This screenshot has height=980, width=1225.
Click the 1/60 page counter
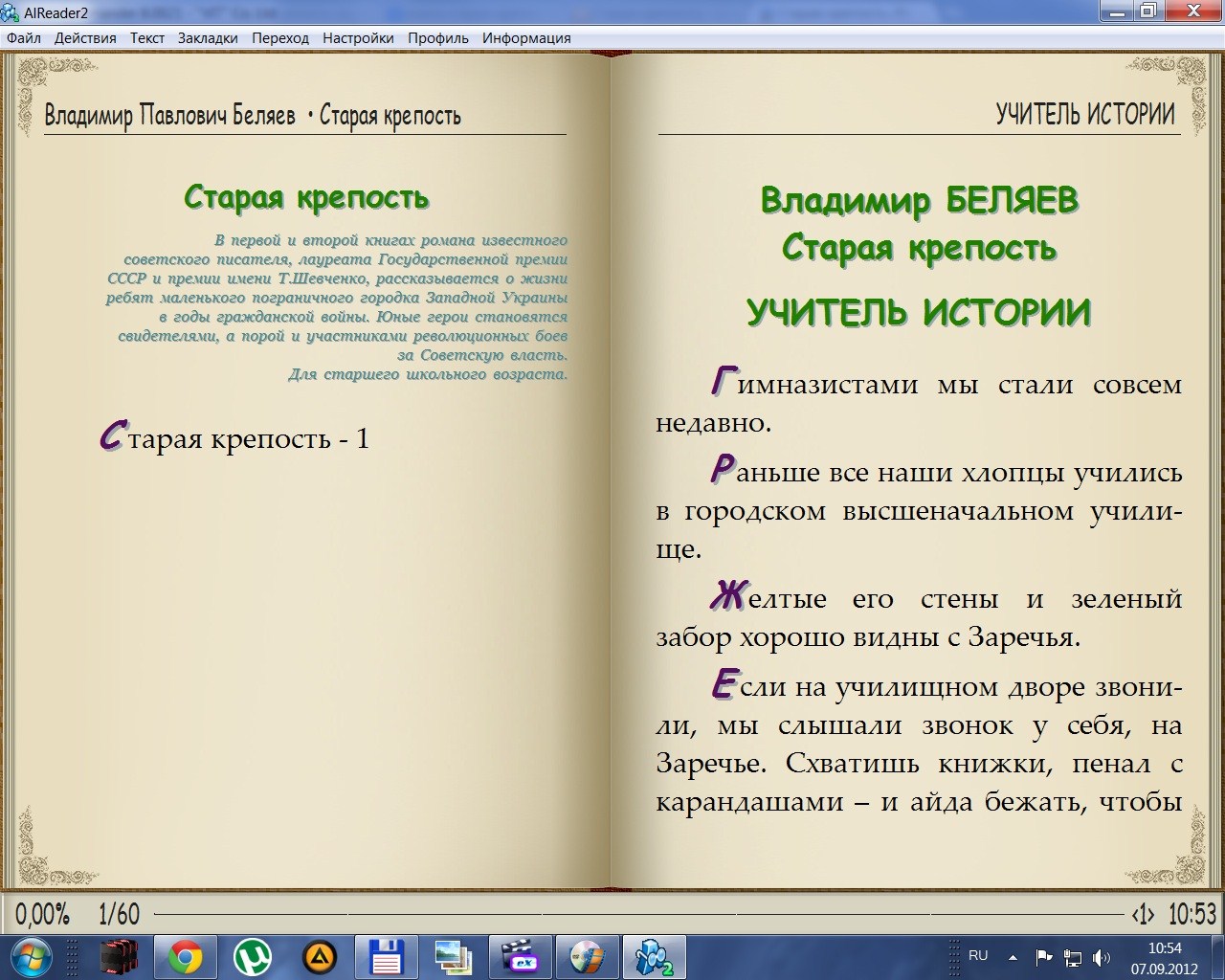pos(119,915)
